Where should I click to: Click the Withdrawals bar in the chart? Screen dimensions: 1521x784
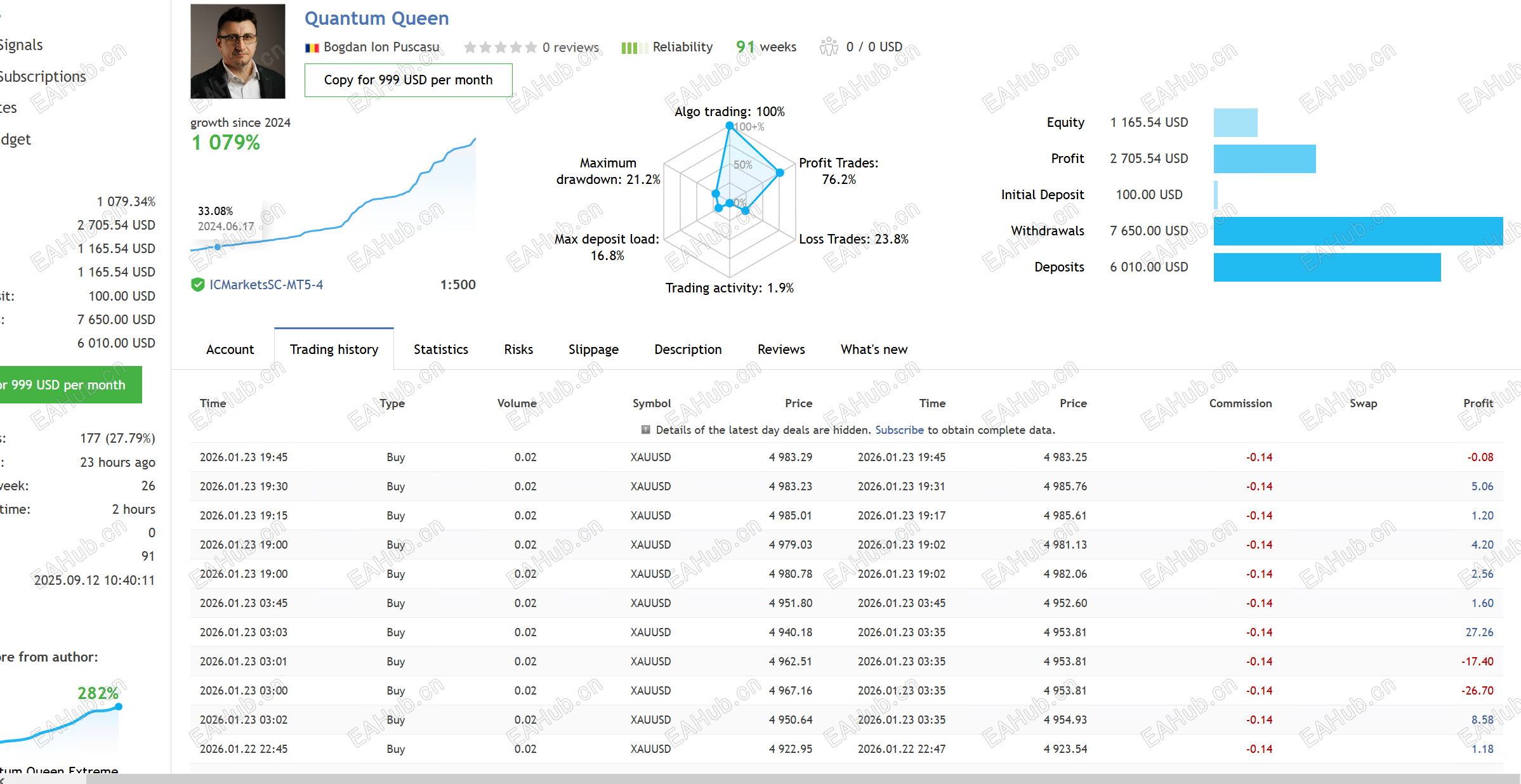click(x=1358, y=231)
